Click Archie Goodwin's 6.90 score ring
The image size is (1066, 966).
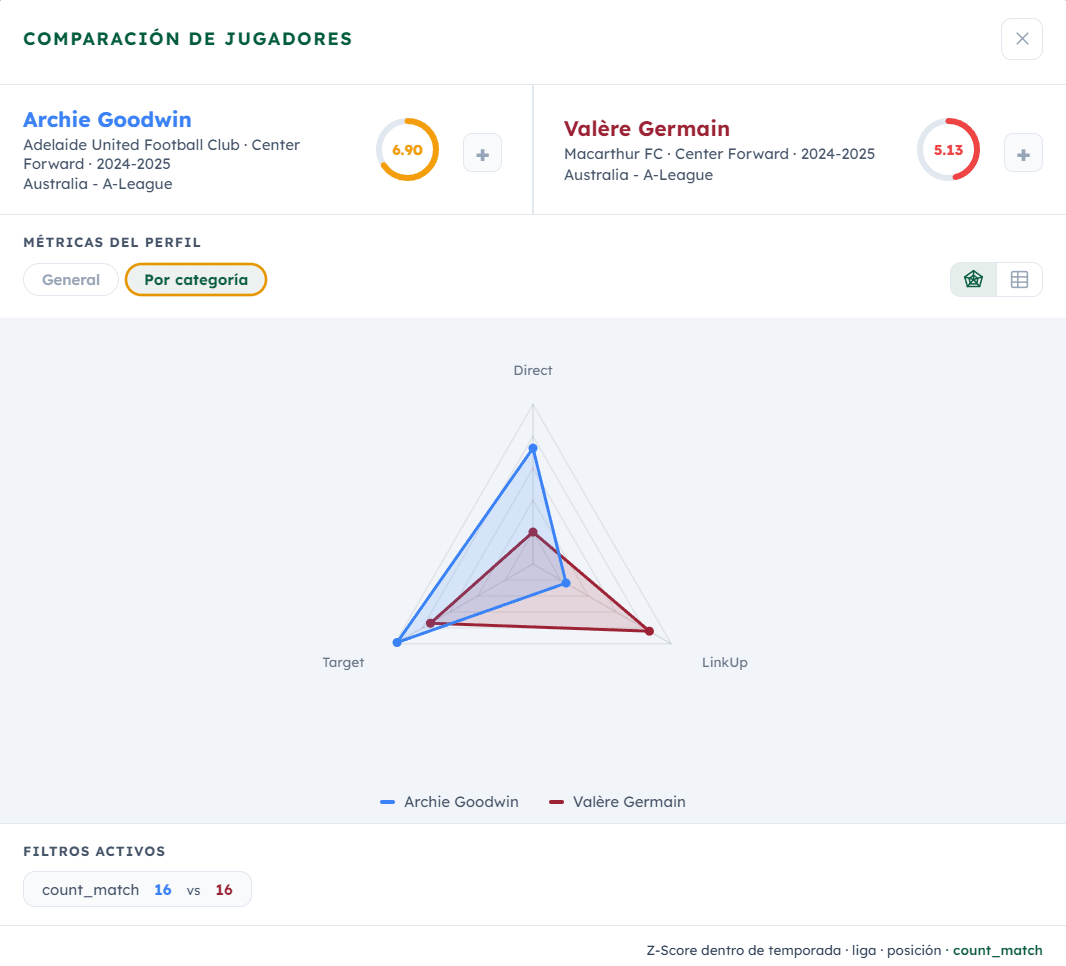(x=407, y=150)
